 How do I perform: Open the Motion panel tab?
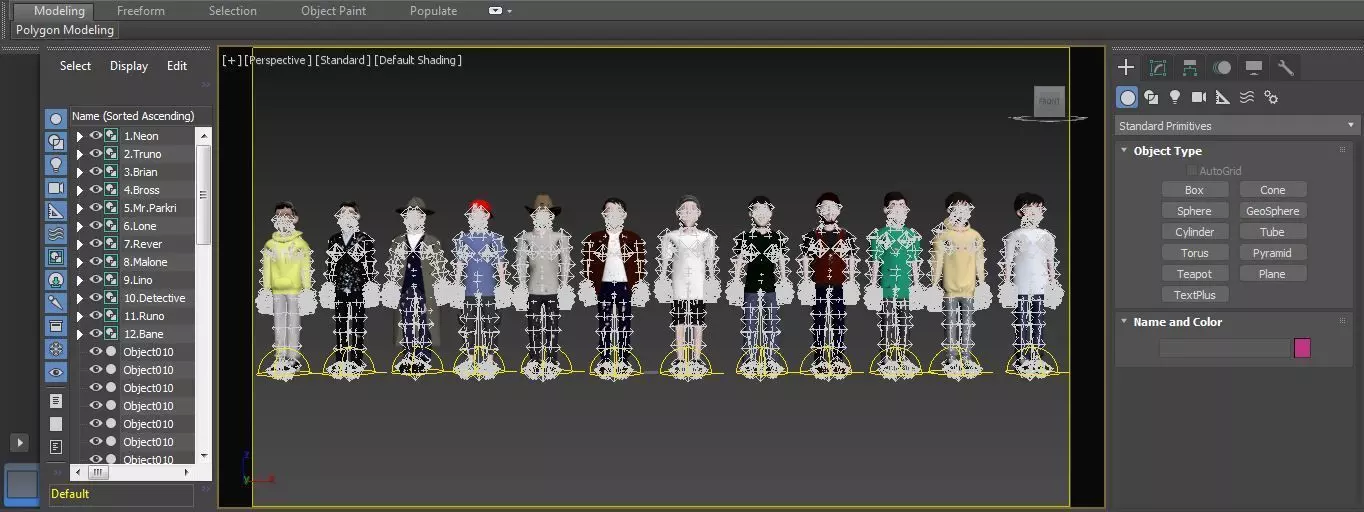tap(1222, 68)
